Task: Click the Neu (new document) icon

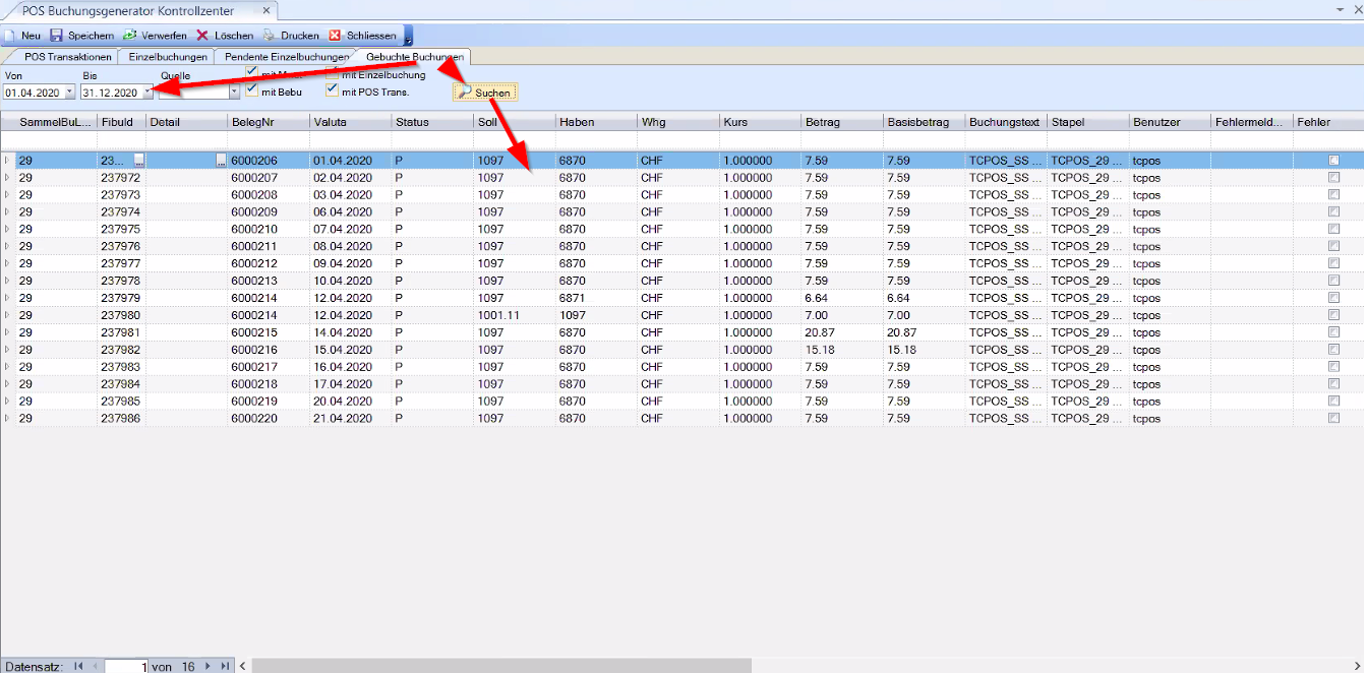Action: [x=9, y=35]
